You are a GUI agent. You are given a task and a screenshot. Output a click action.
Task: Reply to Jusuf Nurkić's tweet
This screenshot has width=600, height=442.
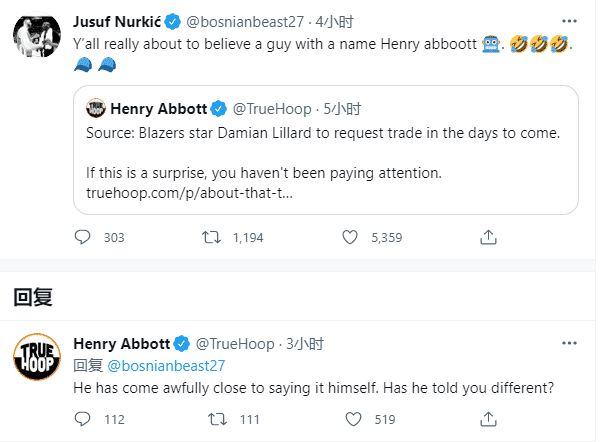(83, 238)
